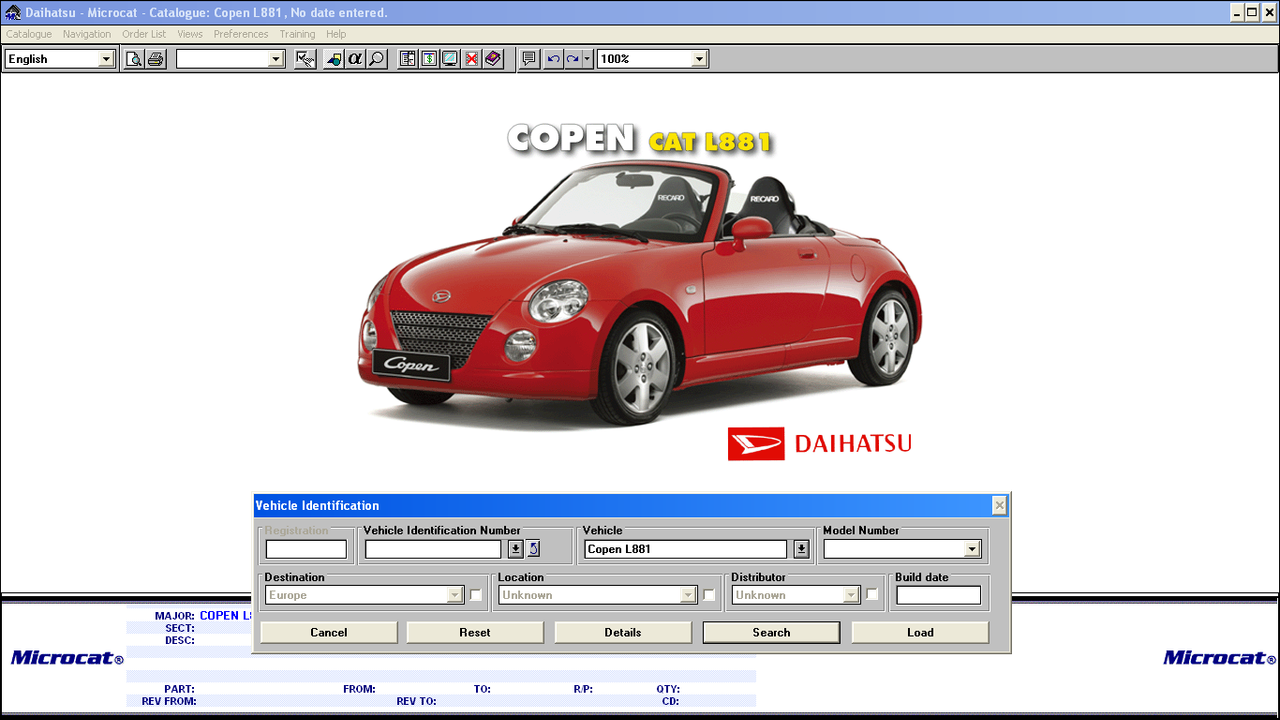Click the blue VIN refresh icon

[534, 548]
